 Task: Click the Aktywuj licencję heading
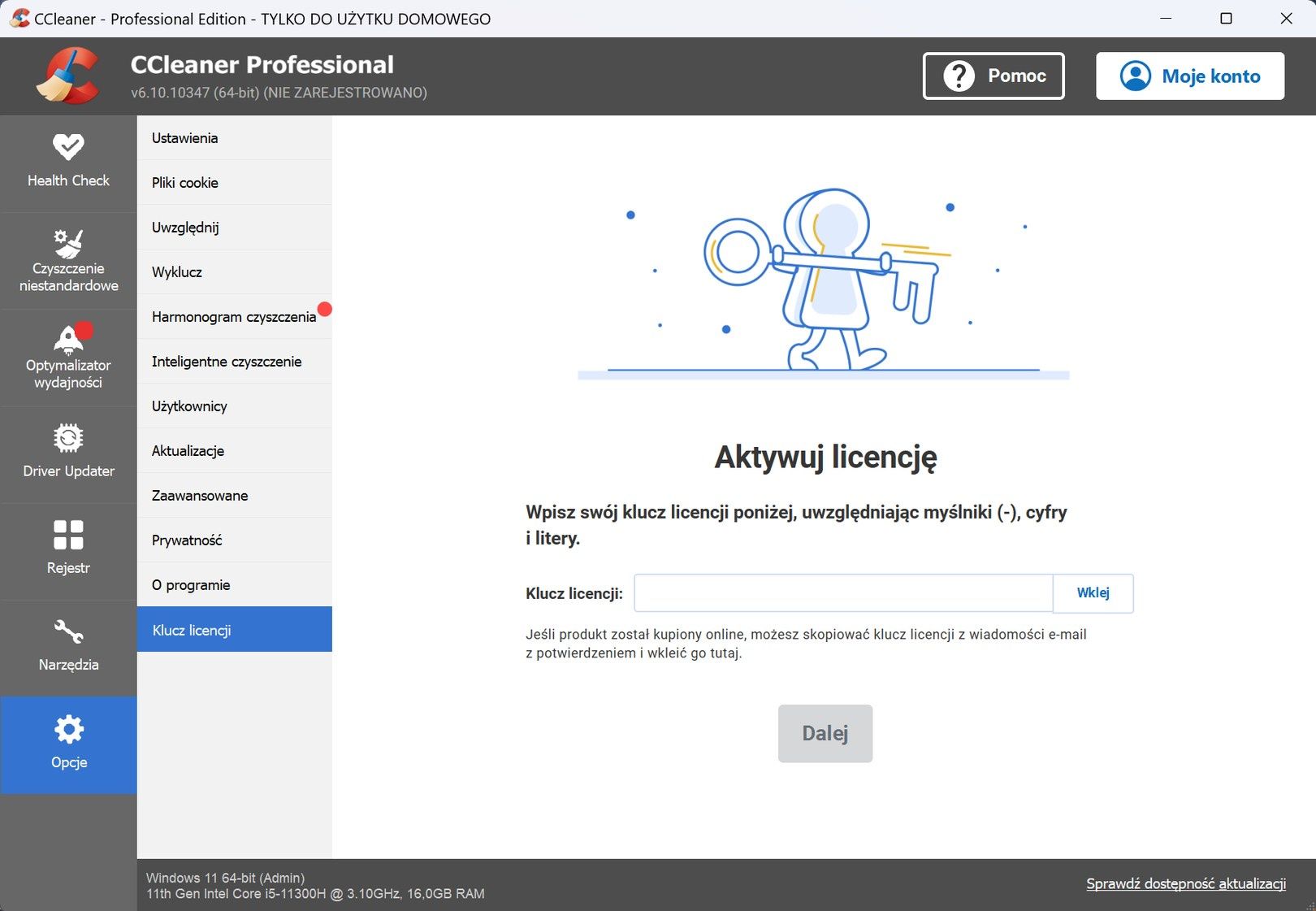coord(825,458)
